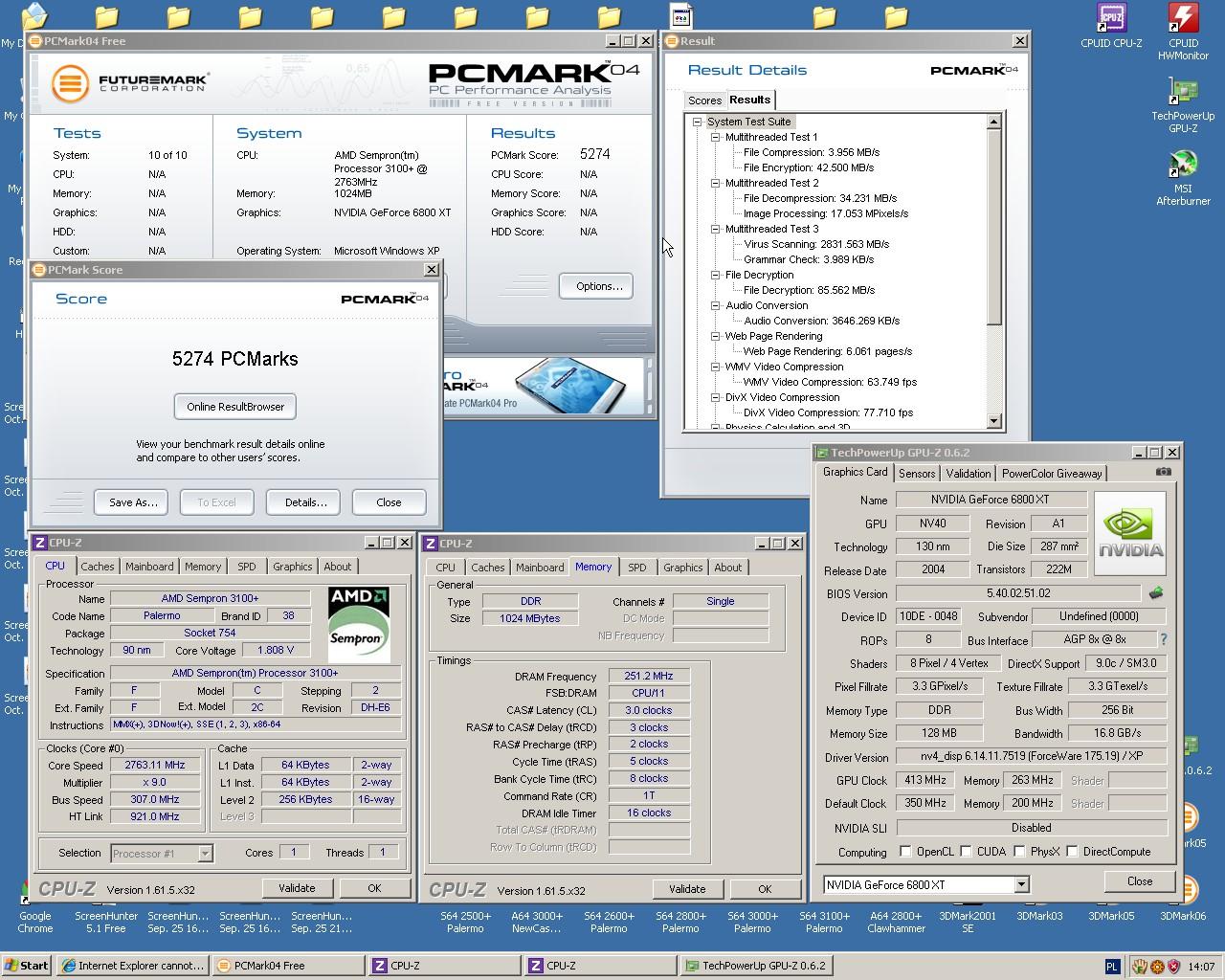Collapse Multithreaded Test 2 node

[x=715, y=183]
